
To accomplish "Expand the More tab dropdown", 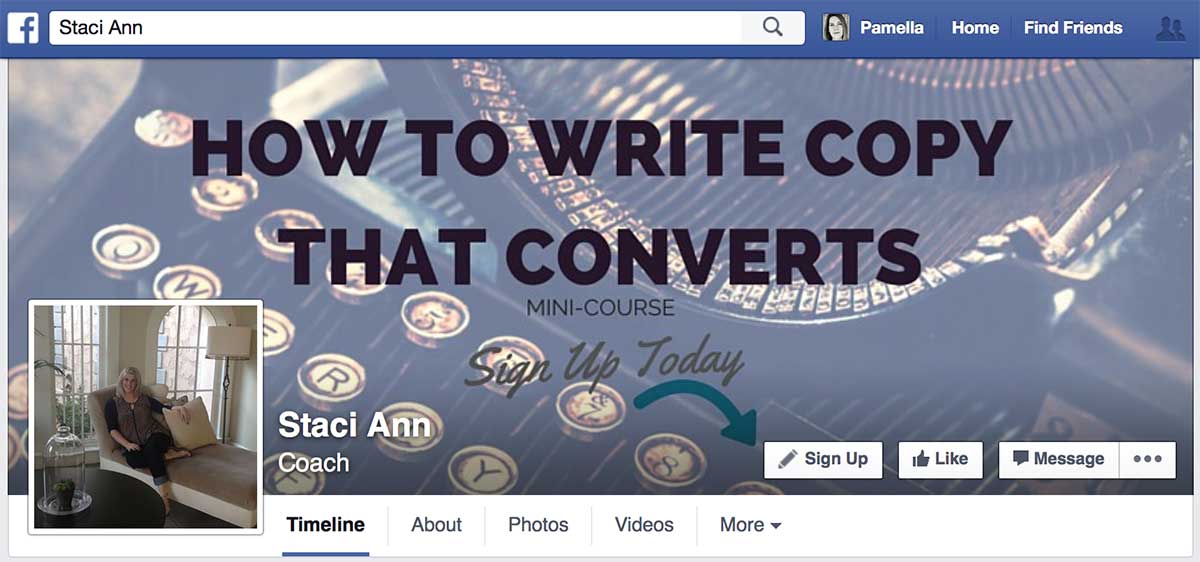I will (x=750, y=525).
